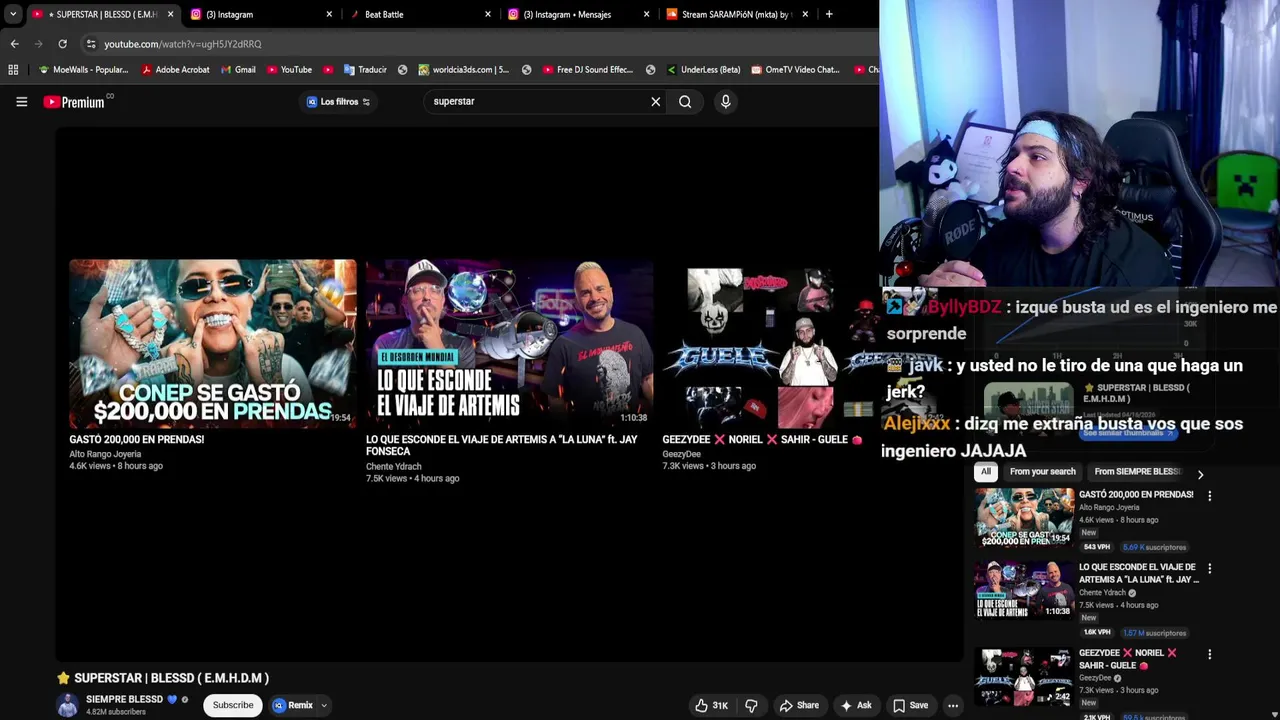Click SIEMPRE BLESSD channel name
The height and width of the screenshot is (720, 1280).
click(x=124, y=699)
